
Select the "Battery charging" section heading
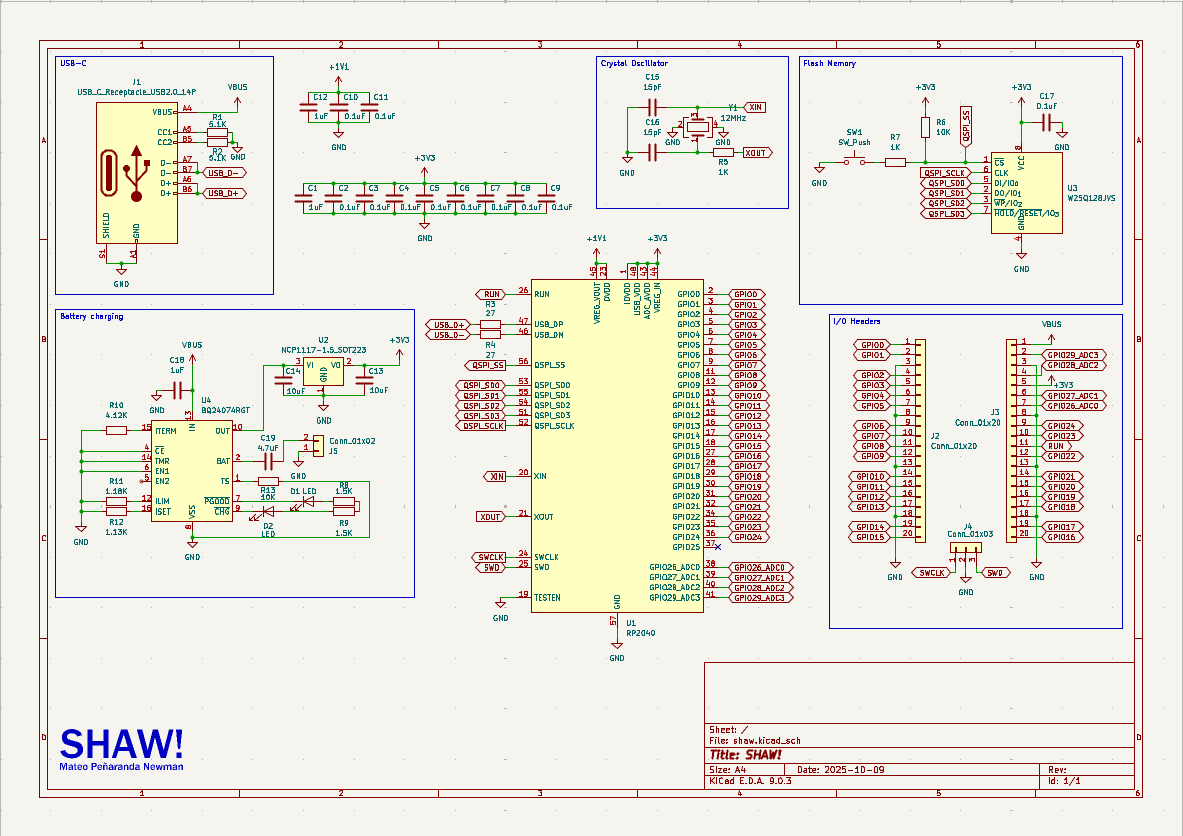coord(92,317)
